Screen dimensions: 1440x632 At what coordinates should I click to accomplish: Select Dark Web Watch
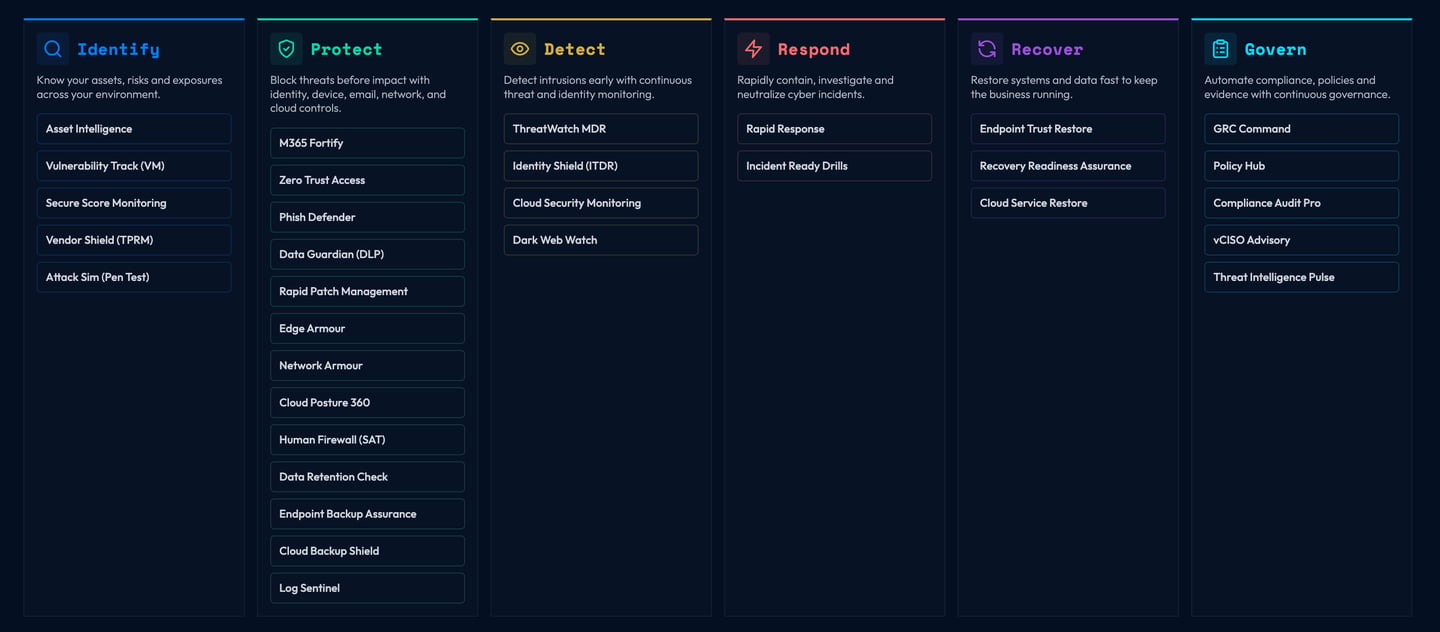pos(601,240)
